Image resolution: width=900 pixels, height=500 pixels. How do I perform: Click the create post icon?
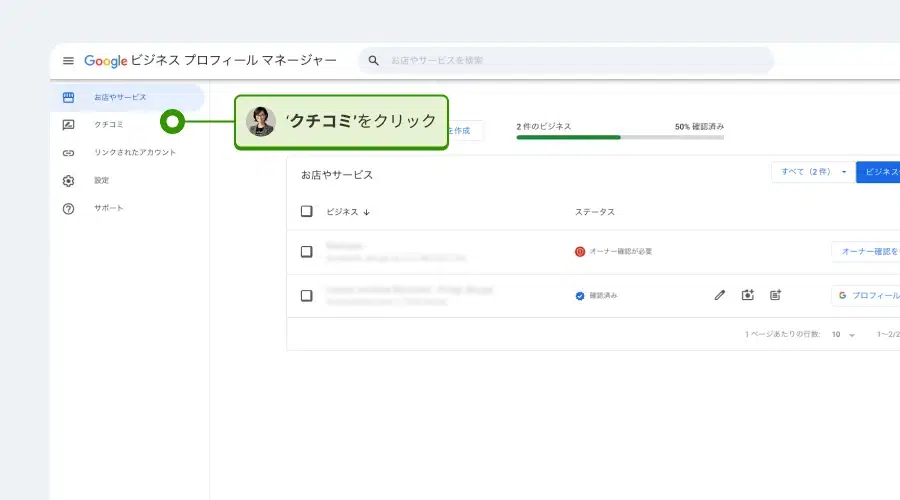click(775, 295)
